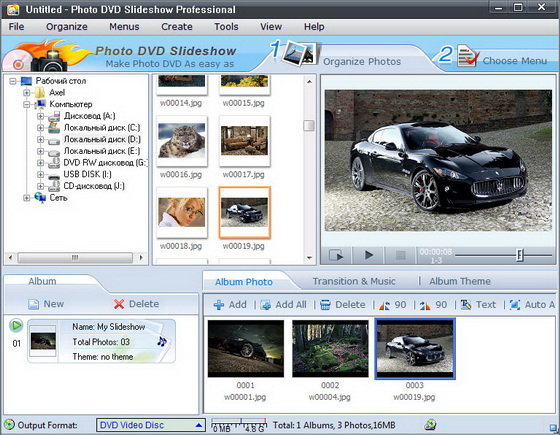This screenshot has width=560, height=435.
Task: Select thumbnail w00015.jpg
Action: pos(244,85)
